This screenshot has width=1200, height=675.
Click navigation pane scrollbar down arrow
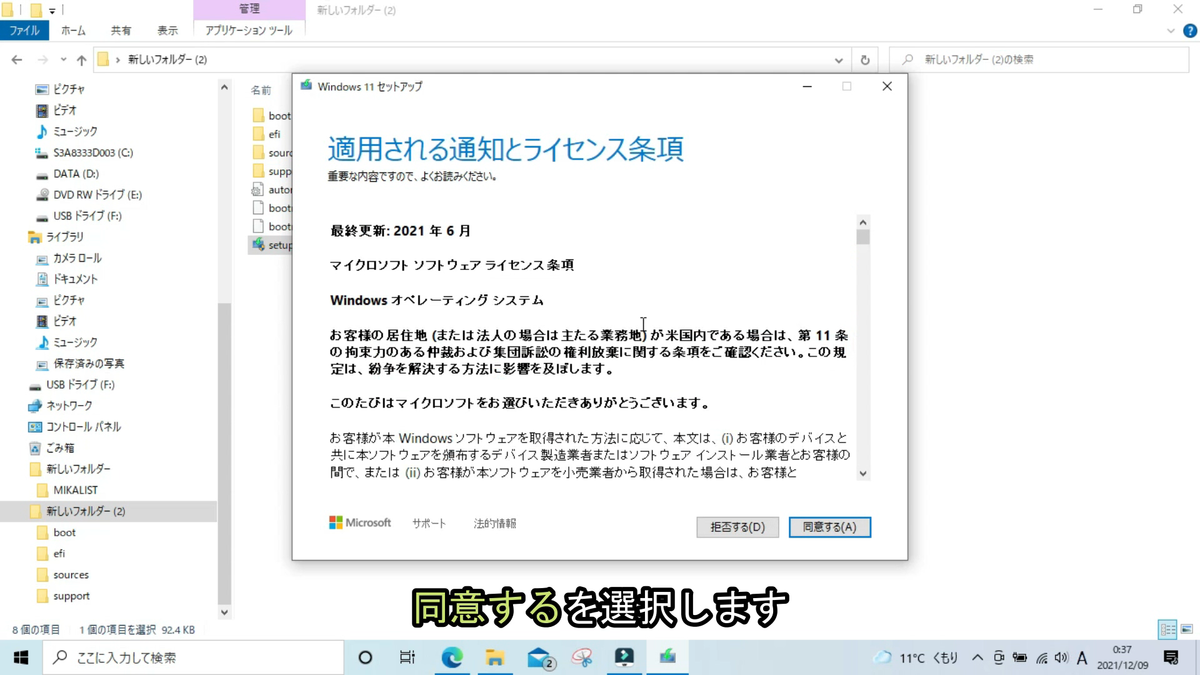click(x=224, y=612)
